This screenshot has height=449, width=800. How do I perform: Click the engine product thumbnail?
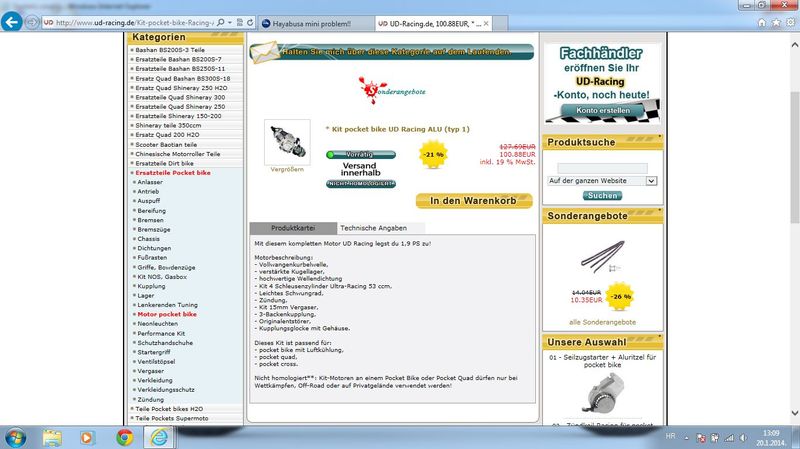tap(287, 142)
